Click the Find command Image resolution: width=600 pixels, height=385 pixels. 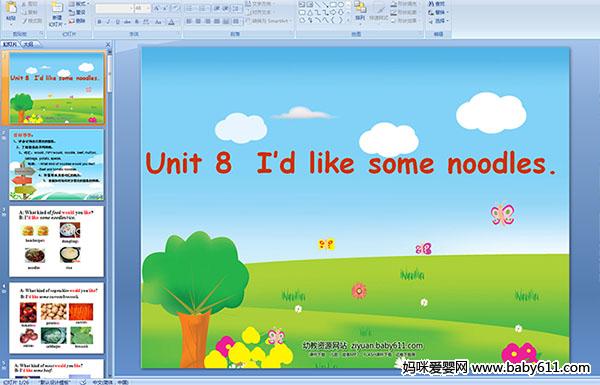pos(437,4)
